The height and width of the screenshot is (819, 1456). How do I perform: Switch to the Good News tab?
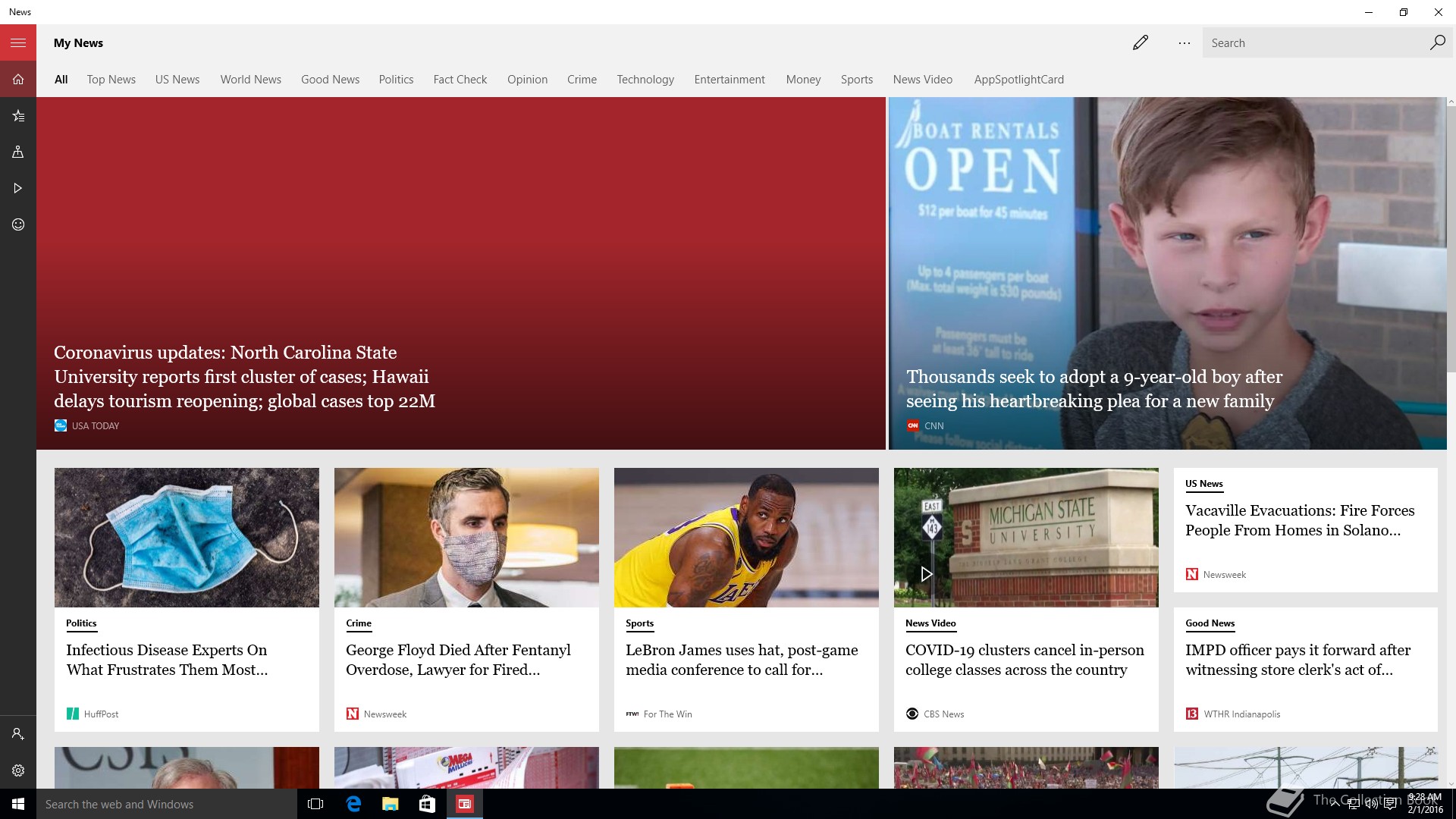[331, 80]
